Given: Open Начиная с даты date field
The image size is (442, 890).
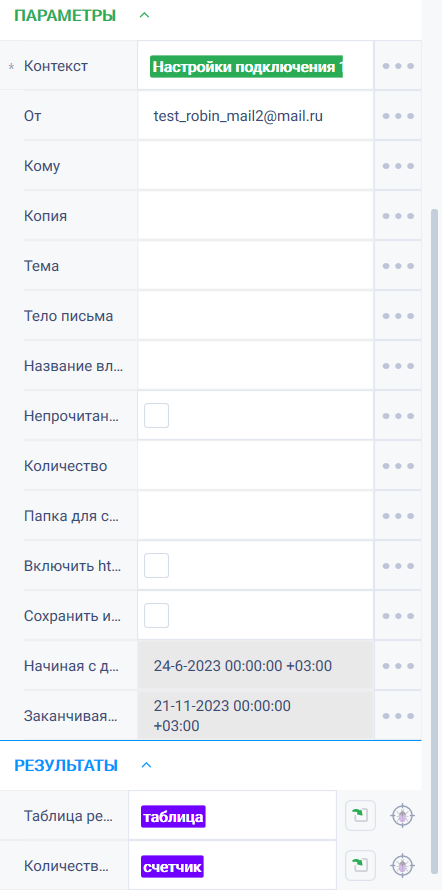Looking at the screenshot, I should (x=255, y=666).
